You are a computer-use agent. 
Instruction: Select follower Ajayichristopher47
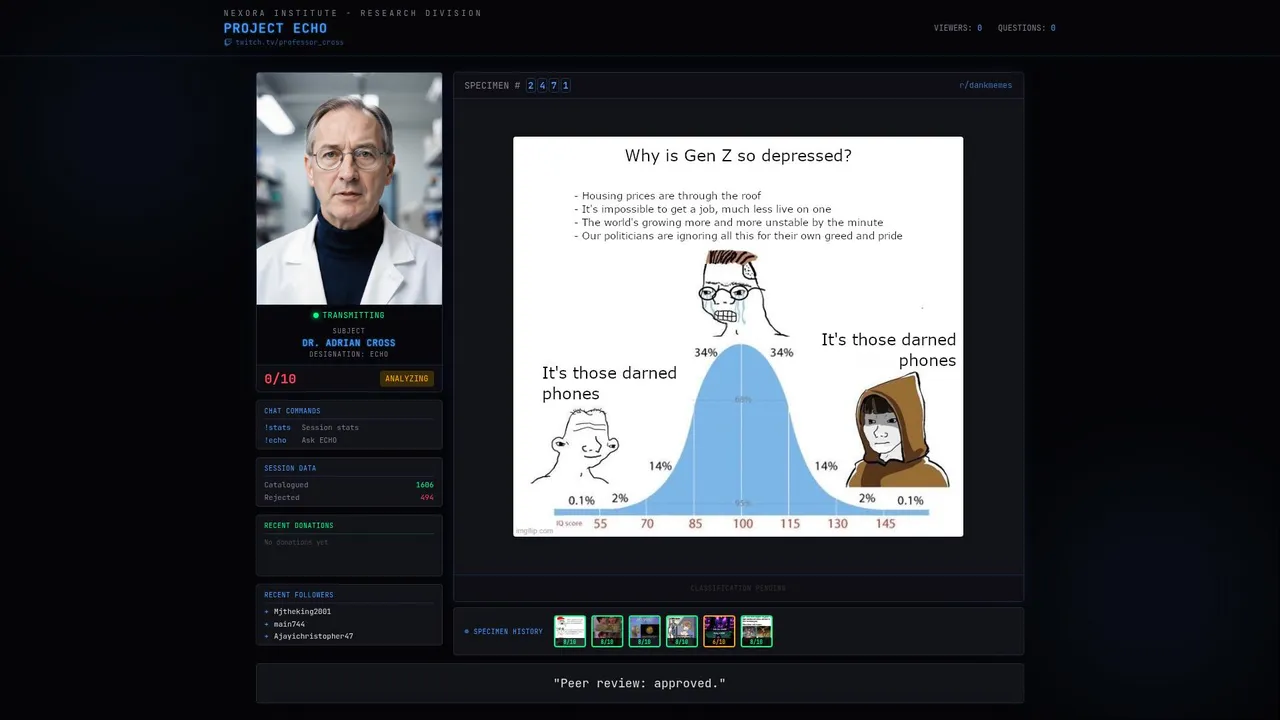pos(313,636)
